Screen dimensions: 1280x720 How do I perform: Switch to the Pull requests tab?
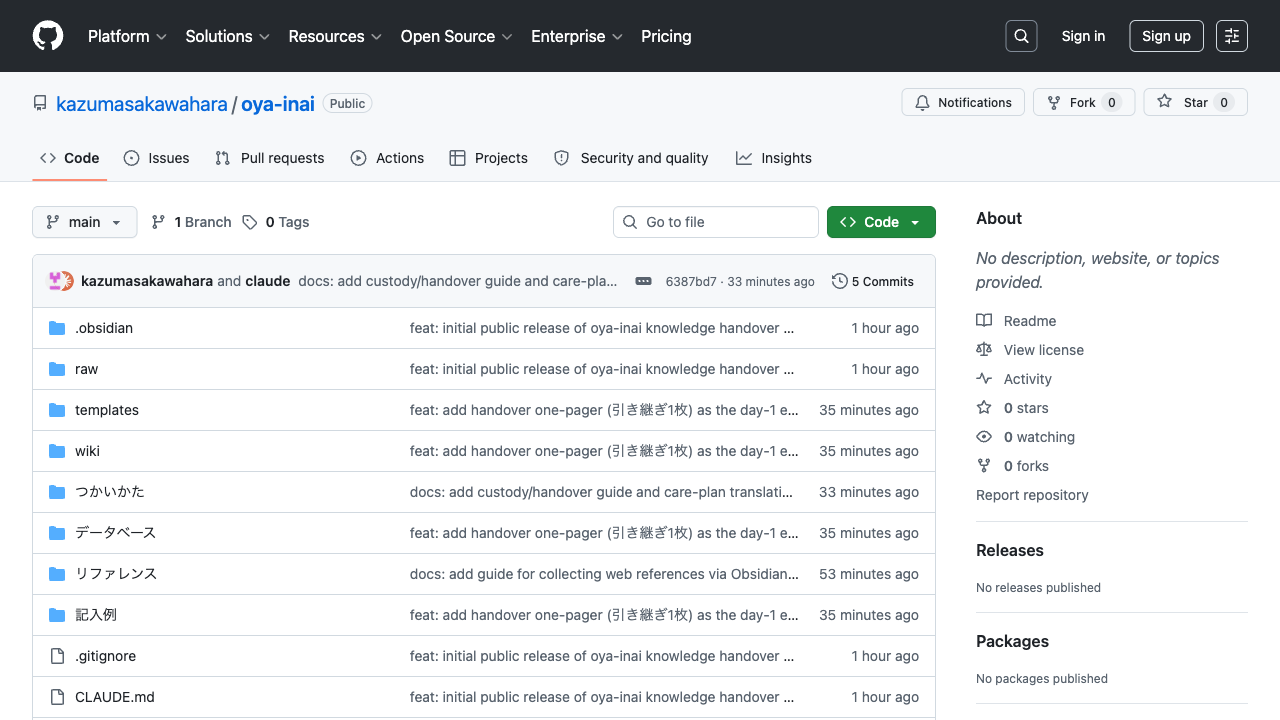(270, 158)
